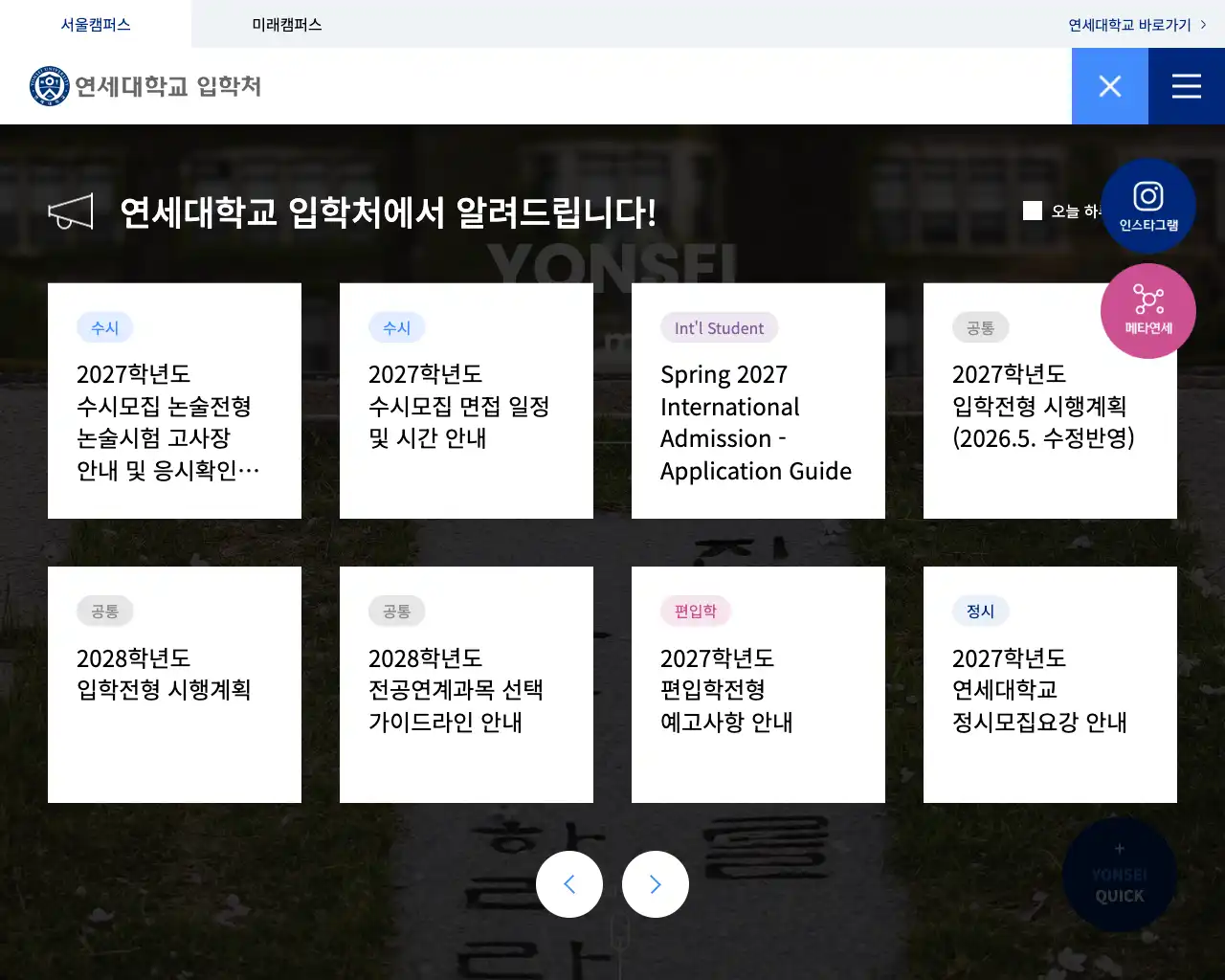
Task: Click the Yonsei admissions logo
Action: point(145,86)
